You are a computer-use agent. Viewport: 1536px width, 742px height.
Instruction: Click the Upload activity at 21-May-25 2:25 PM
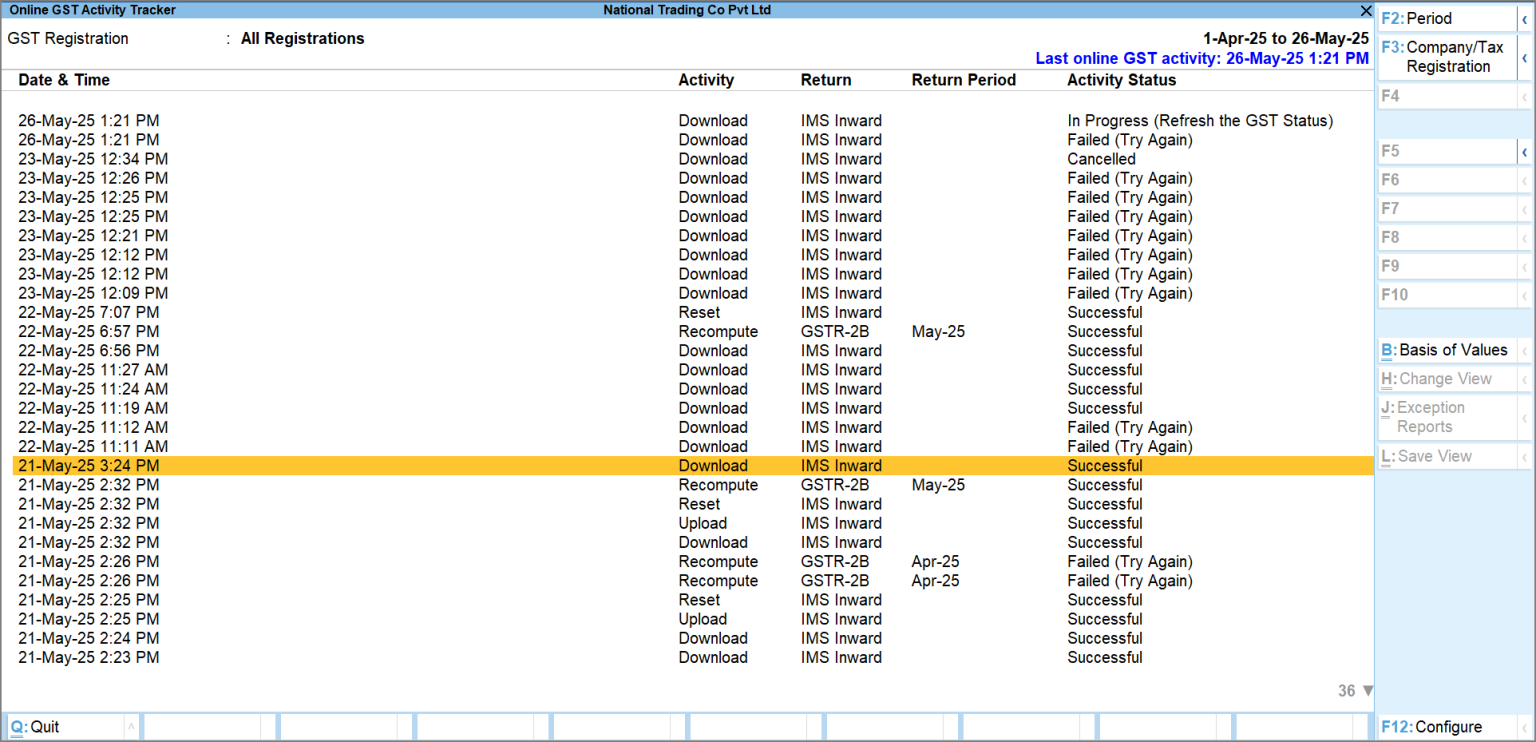tap(702, 619)
